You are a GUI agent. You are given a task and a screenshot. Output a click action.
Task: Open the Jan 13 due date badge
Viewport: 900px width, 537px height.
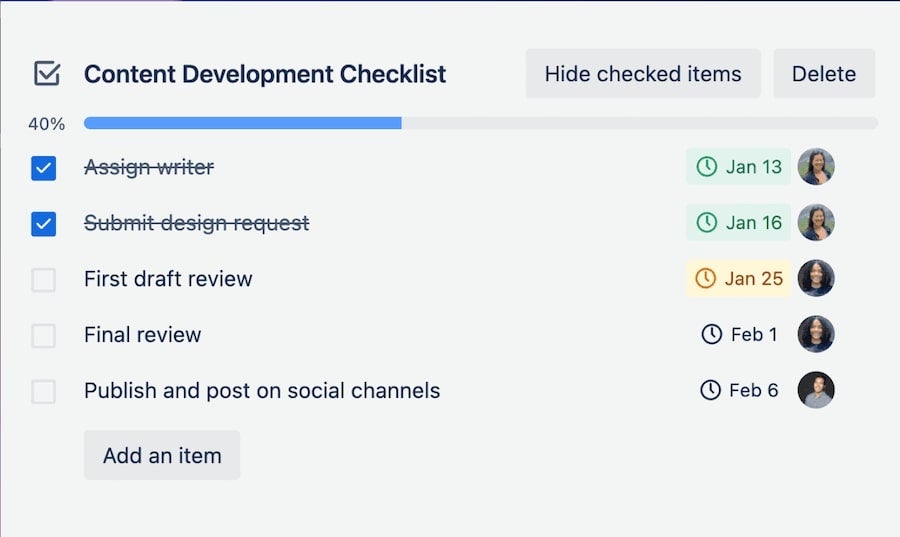tap(738, 167)
